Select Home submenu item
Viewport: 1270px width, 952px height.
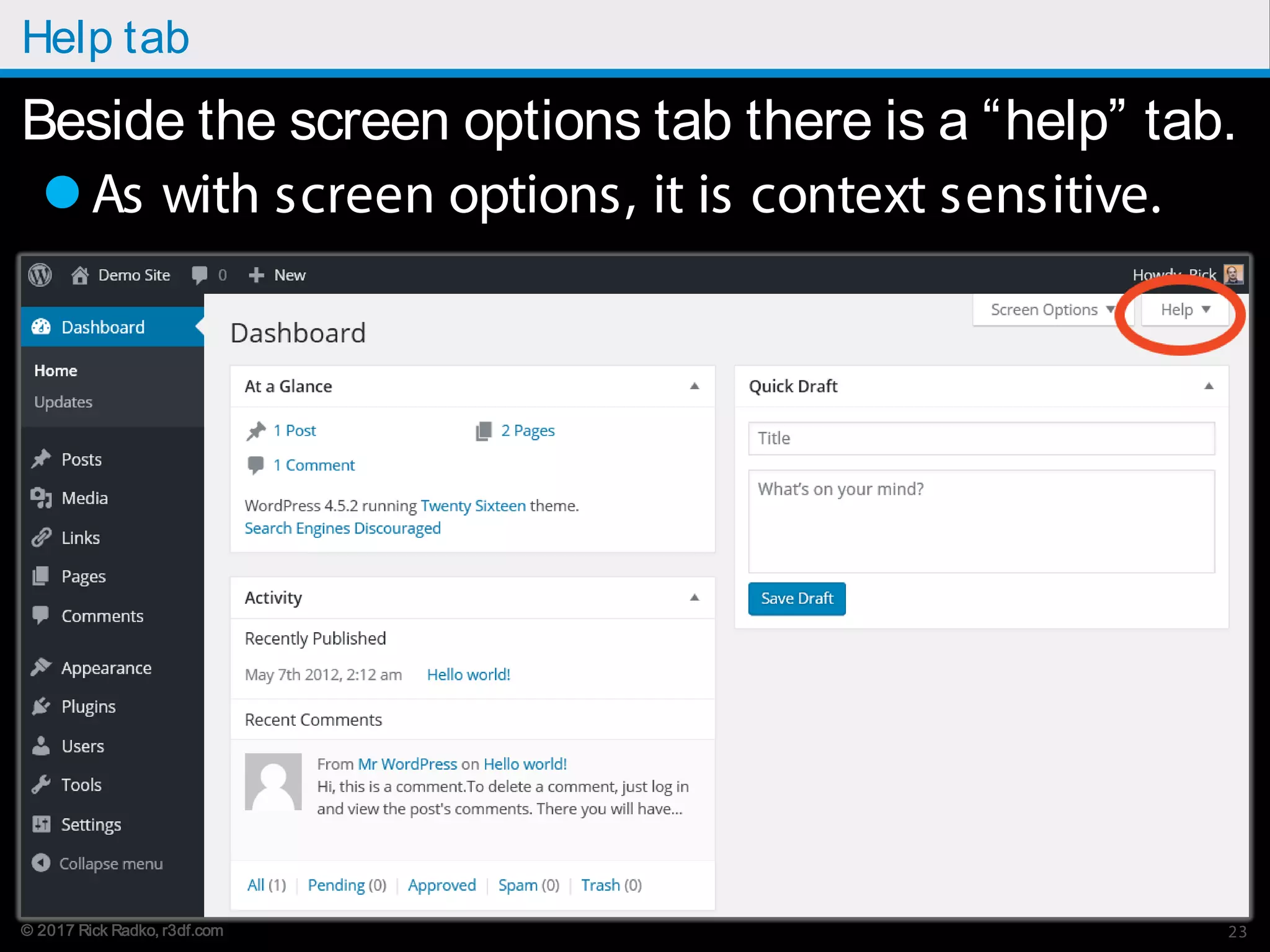pos(56,371)
